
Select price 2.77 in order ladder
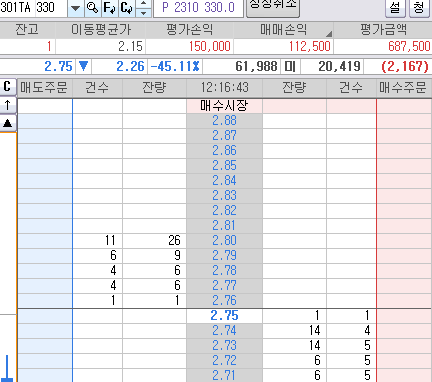[x=224, y=285]
